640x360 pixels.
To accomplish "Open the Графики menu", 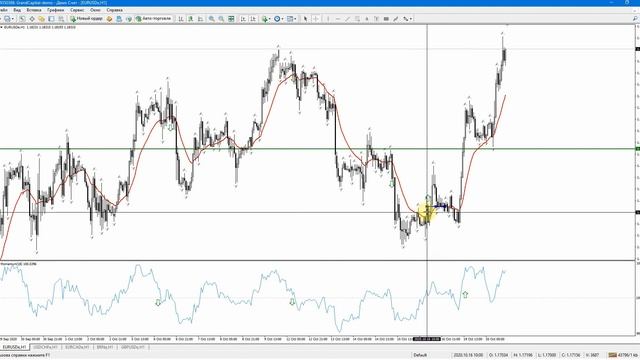I will coord(56,10).
